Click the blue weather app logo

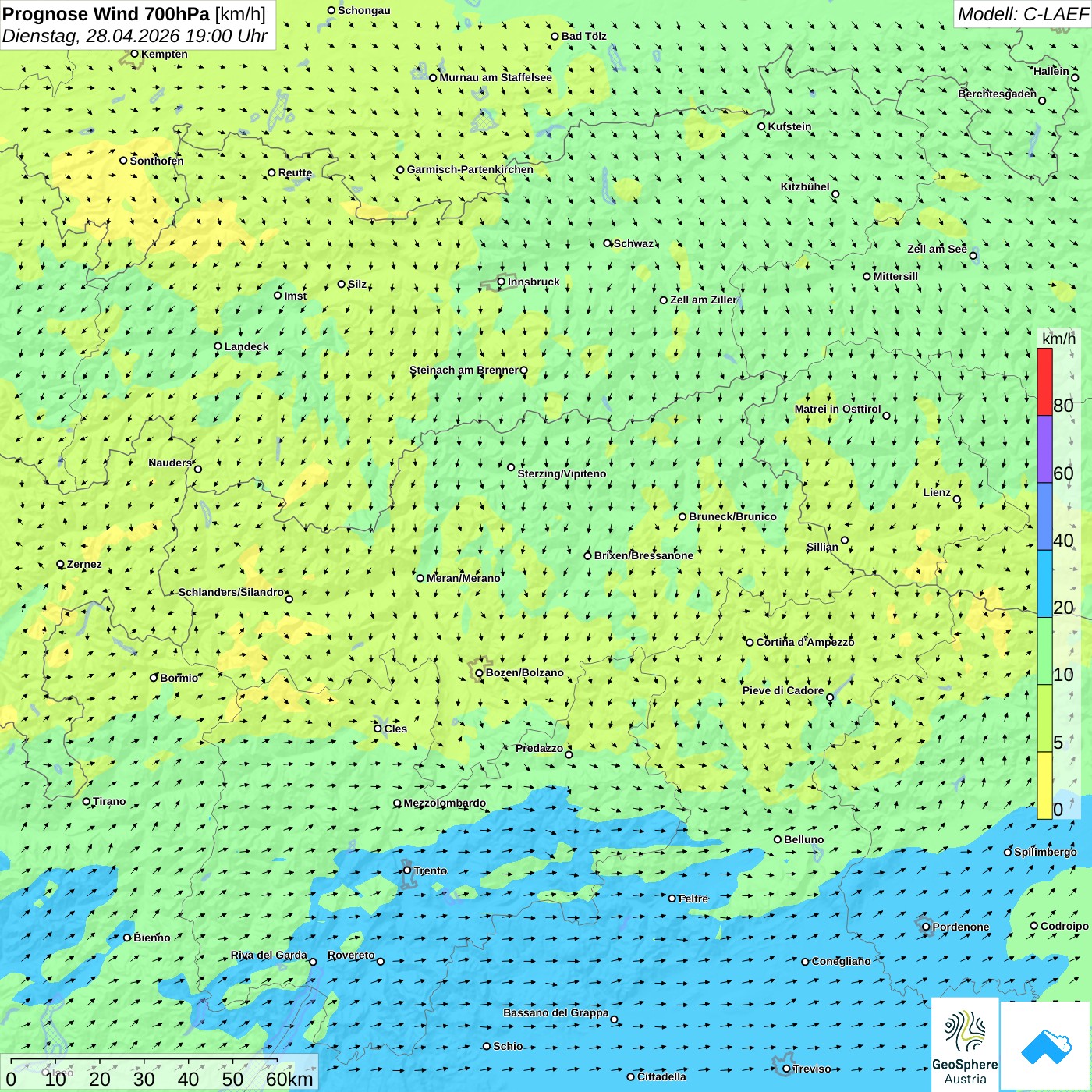point(1046,1046)
